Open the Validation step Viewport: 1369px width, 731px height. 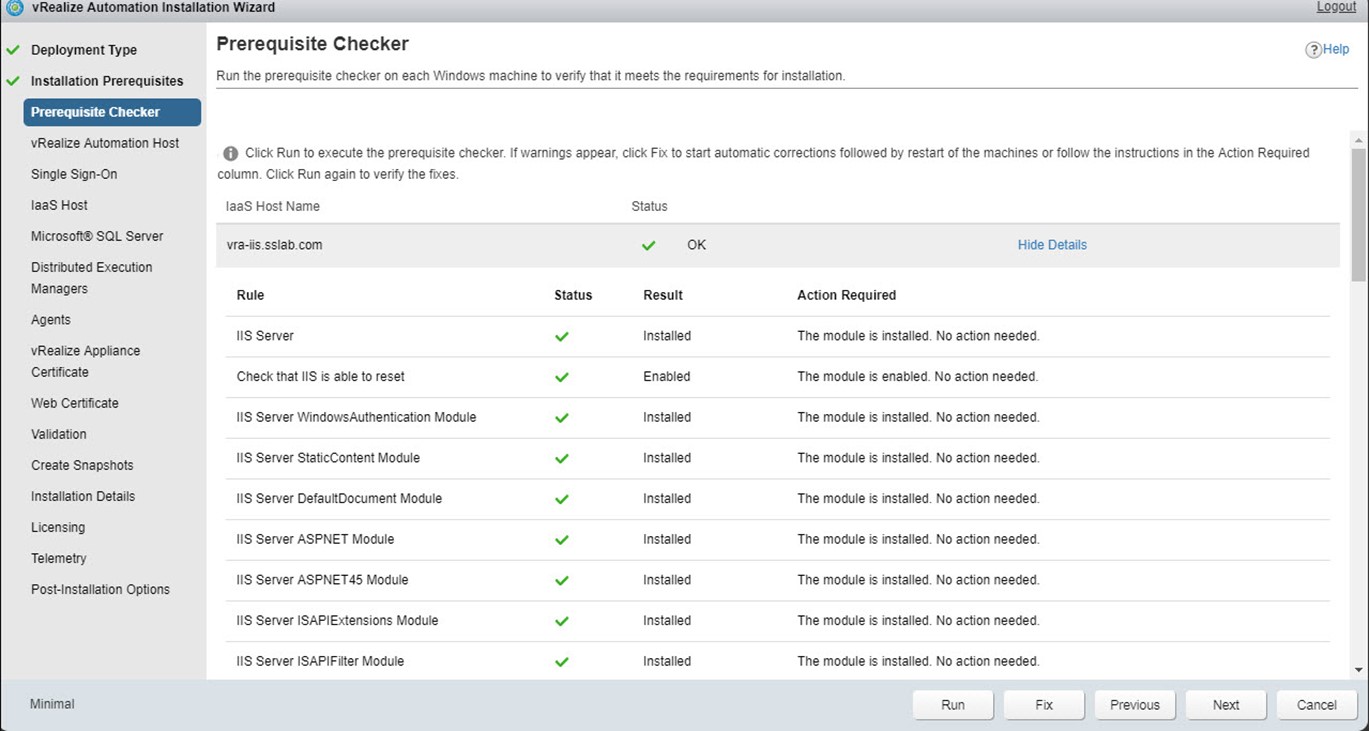tap(59, 434)
